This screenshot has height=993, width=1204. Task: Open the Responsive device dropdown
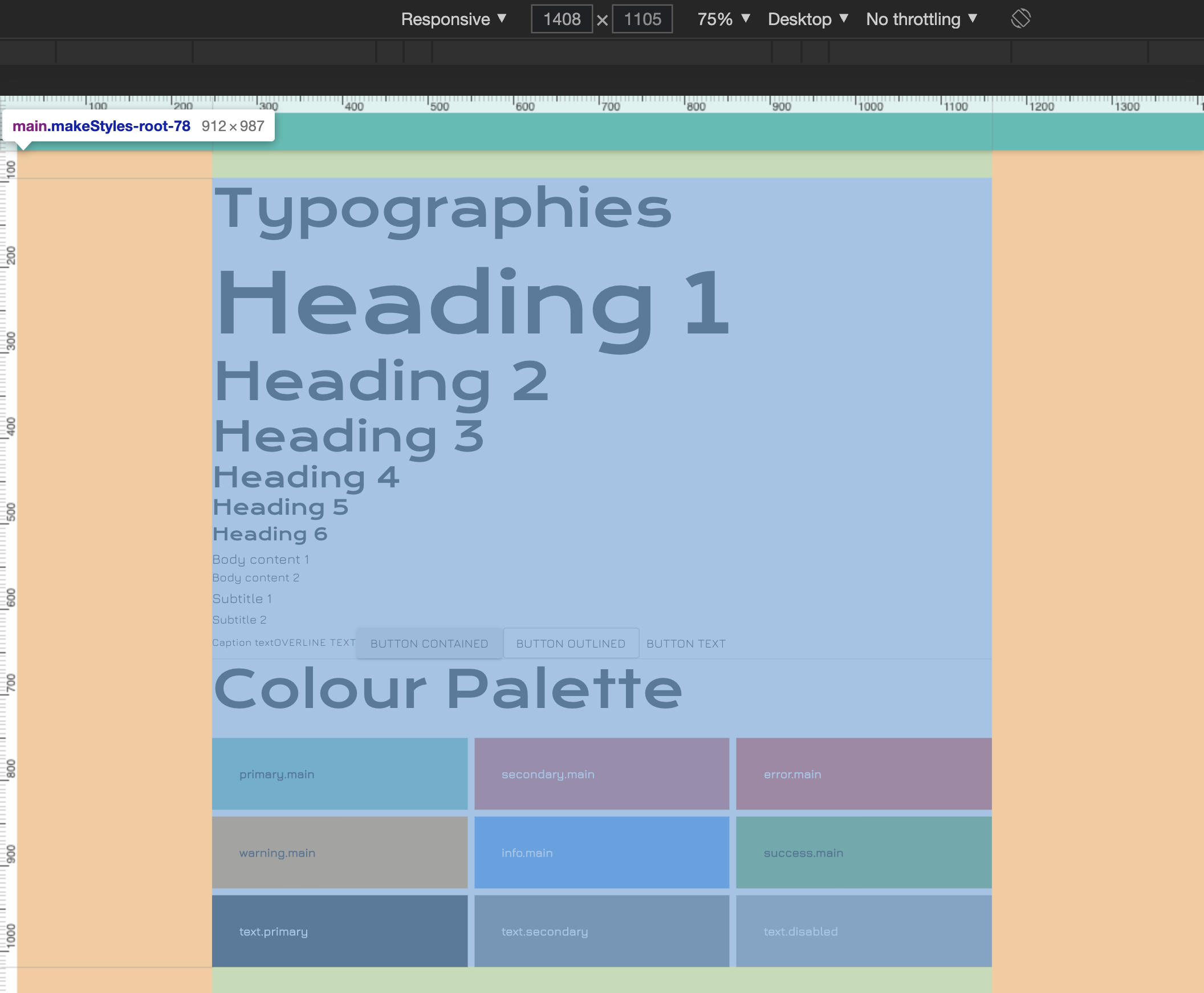tap(453, 19)
